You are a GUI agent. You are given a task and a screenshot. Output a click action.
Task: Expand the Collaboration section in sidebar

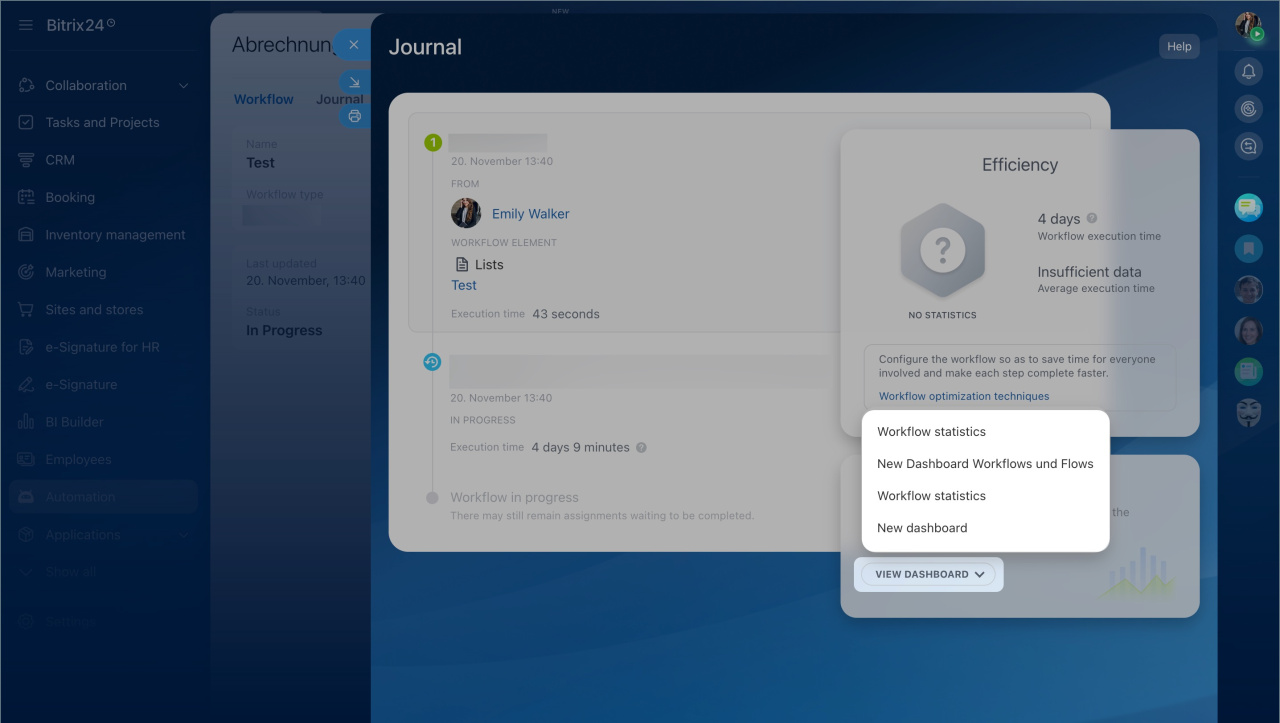pos(183,86)
